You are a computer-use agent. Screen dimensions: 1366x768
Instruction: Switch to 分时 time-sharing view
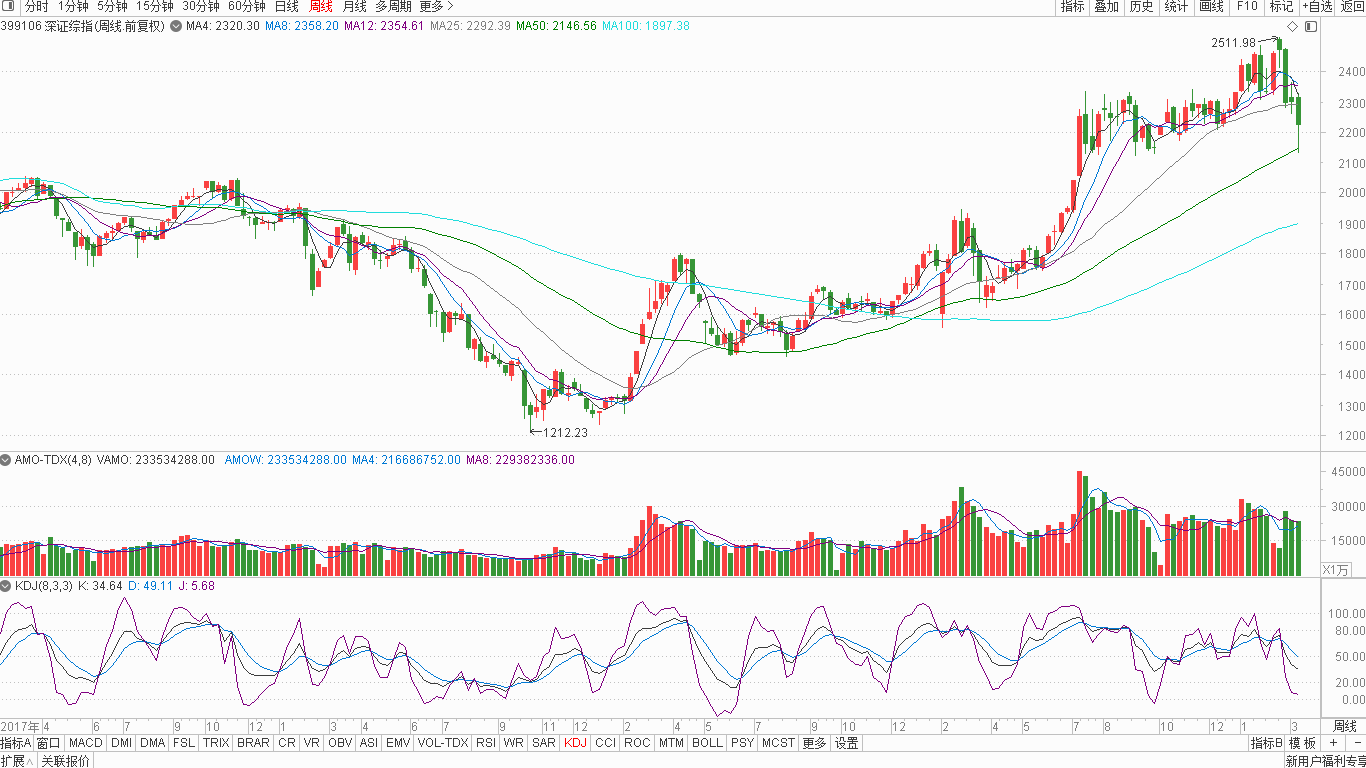(x=36, y=6)
